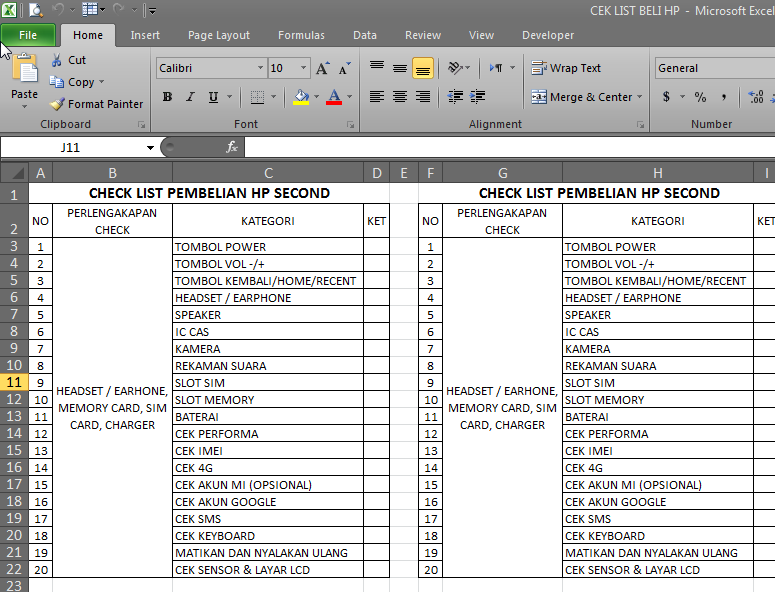Open Clipboard group dialog launcher
The height and width of the screenshot is (592, 775).
point(142,125)
